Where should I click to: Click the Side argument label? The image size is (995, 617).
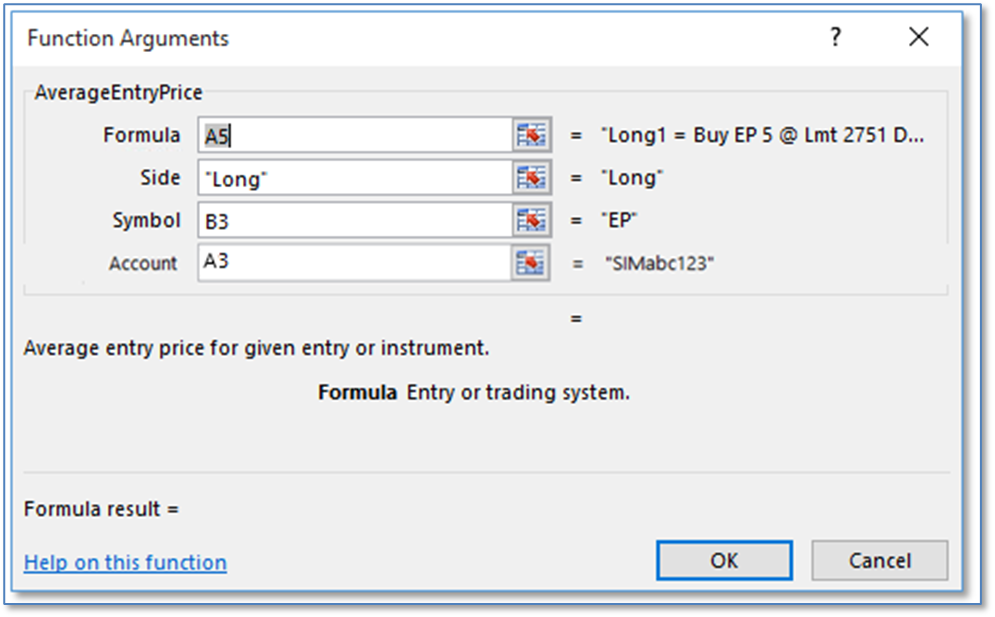(x=160, y=178)
